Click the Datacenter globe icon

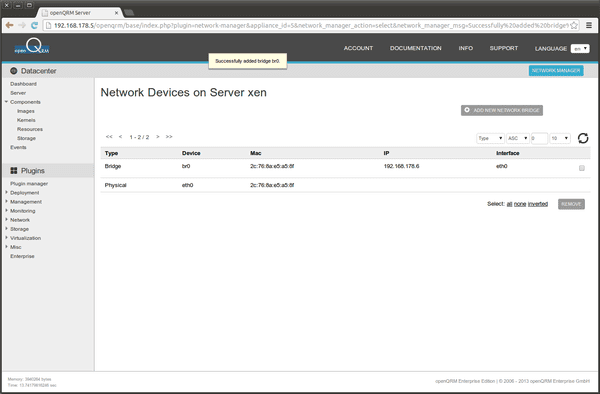click(x=14, y=71)
